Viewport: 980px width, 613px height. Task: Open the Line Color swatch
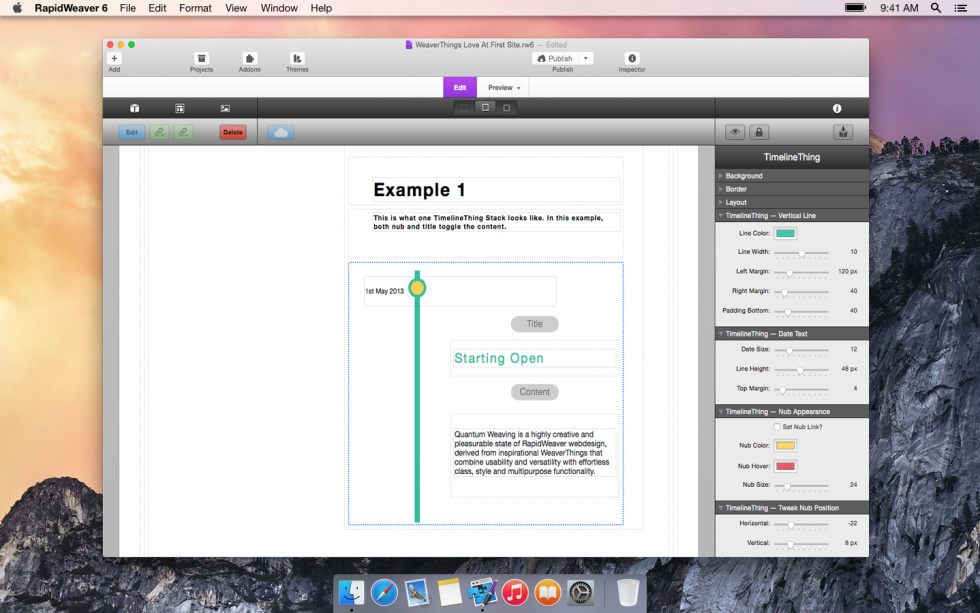[786, 233]
